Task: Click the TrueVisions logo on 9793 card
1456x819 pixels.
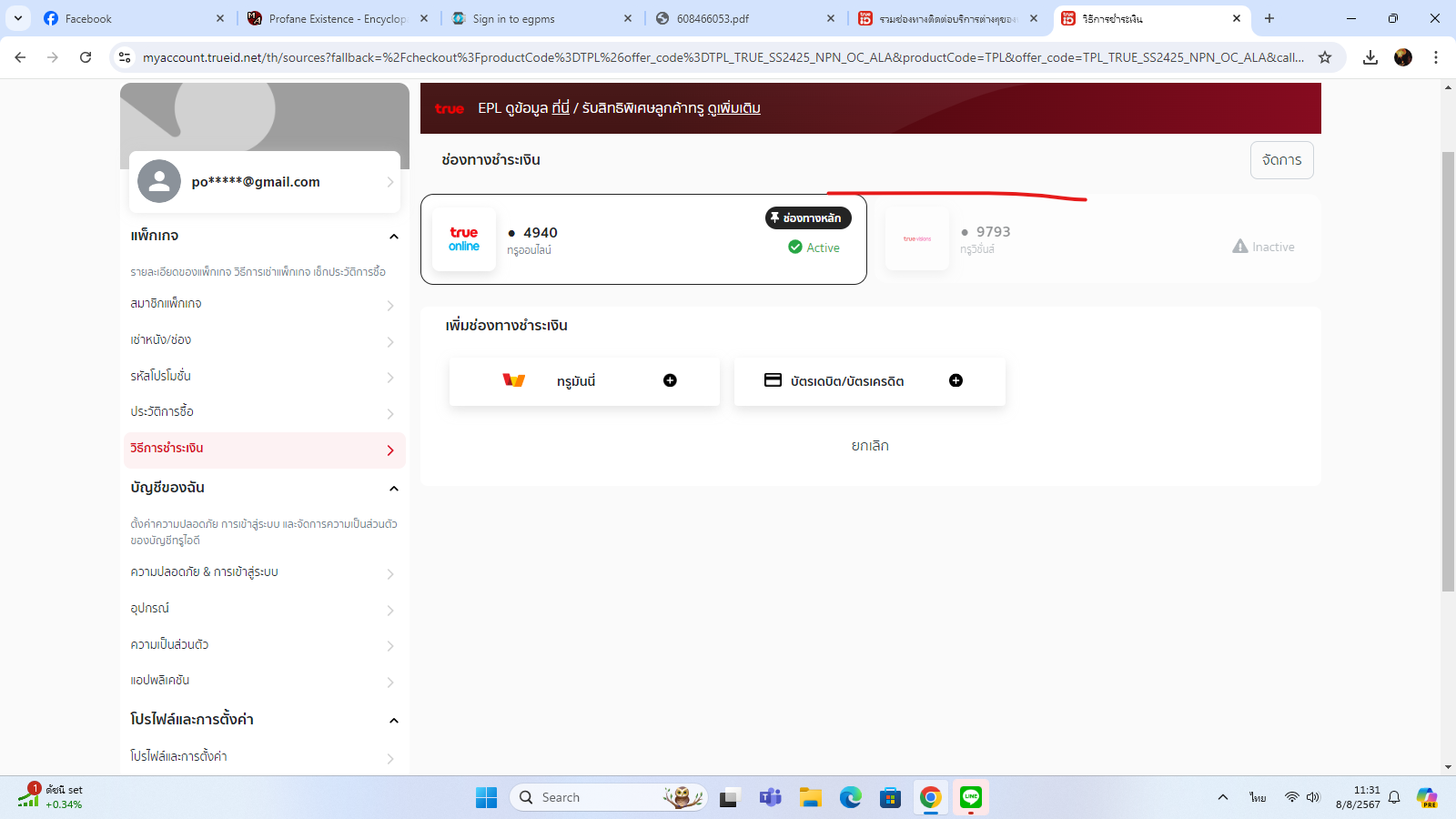Action: click(x=917, y=239)
